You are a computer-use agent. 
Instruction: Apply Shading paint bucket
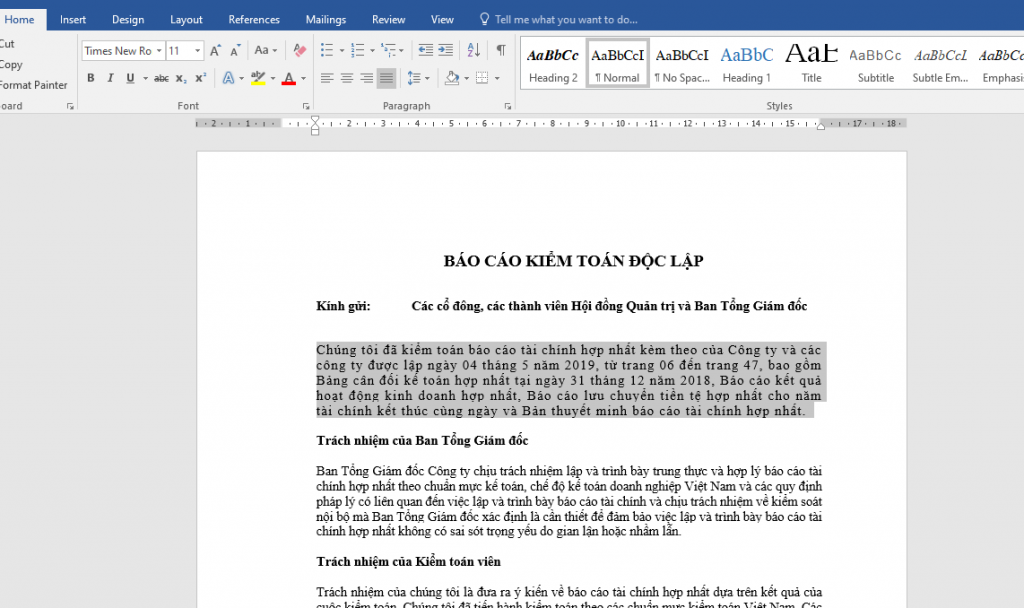tap(452, 78)
